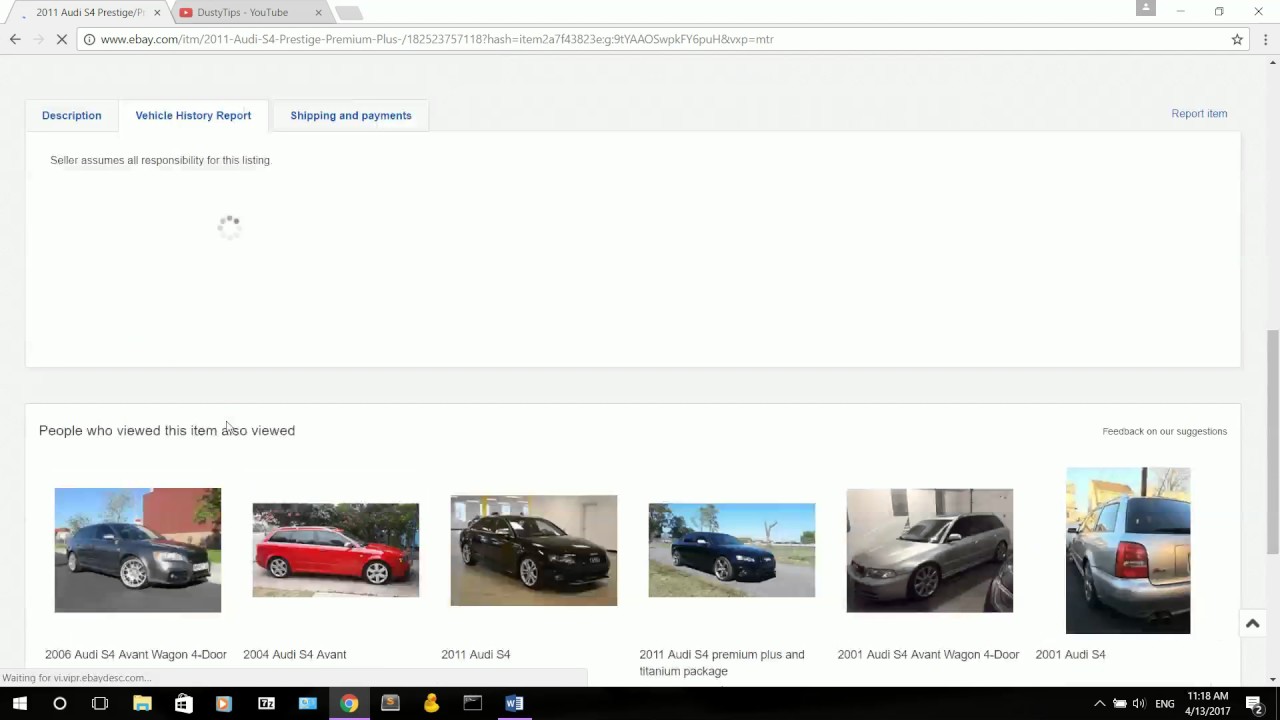
Task: Show hidden system tray icons
Action: pyautogui.click(x=1099, y=703)
